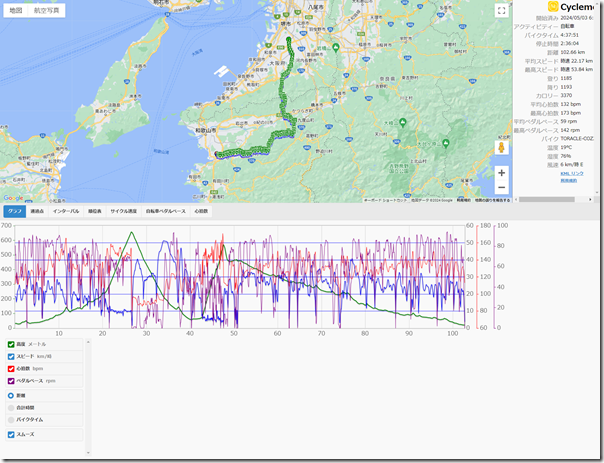
Task: Click average heart rate 132 bpm
Action: pyautogui.click(x=570, y=104)
